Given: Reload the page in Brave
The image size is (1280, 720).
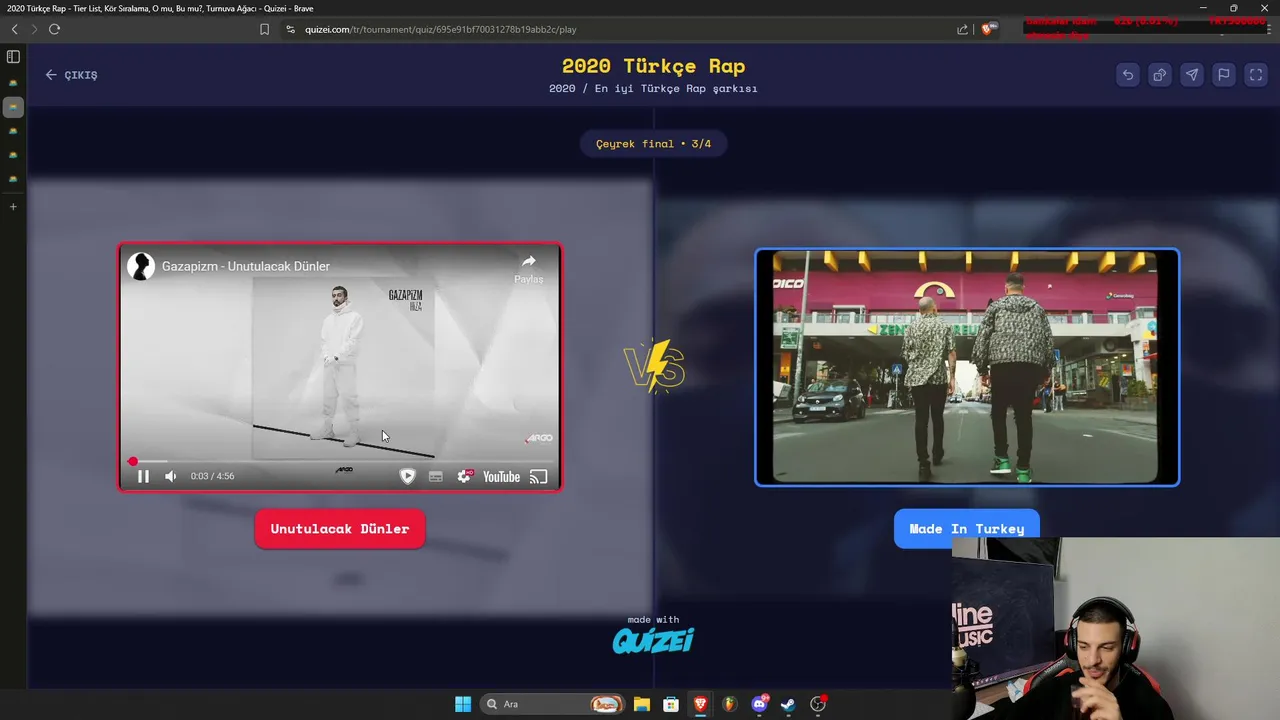Looking at the screenshot, I should click(x=54, y=29).
